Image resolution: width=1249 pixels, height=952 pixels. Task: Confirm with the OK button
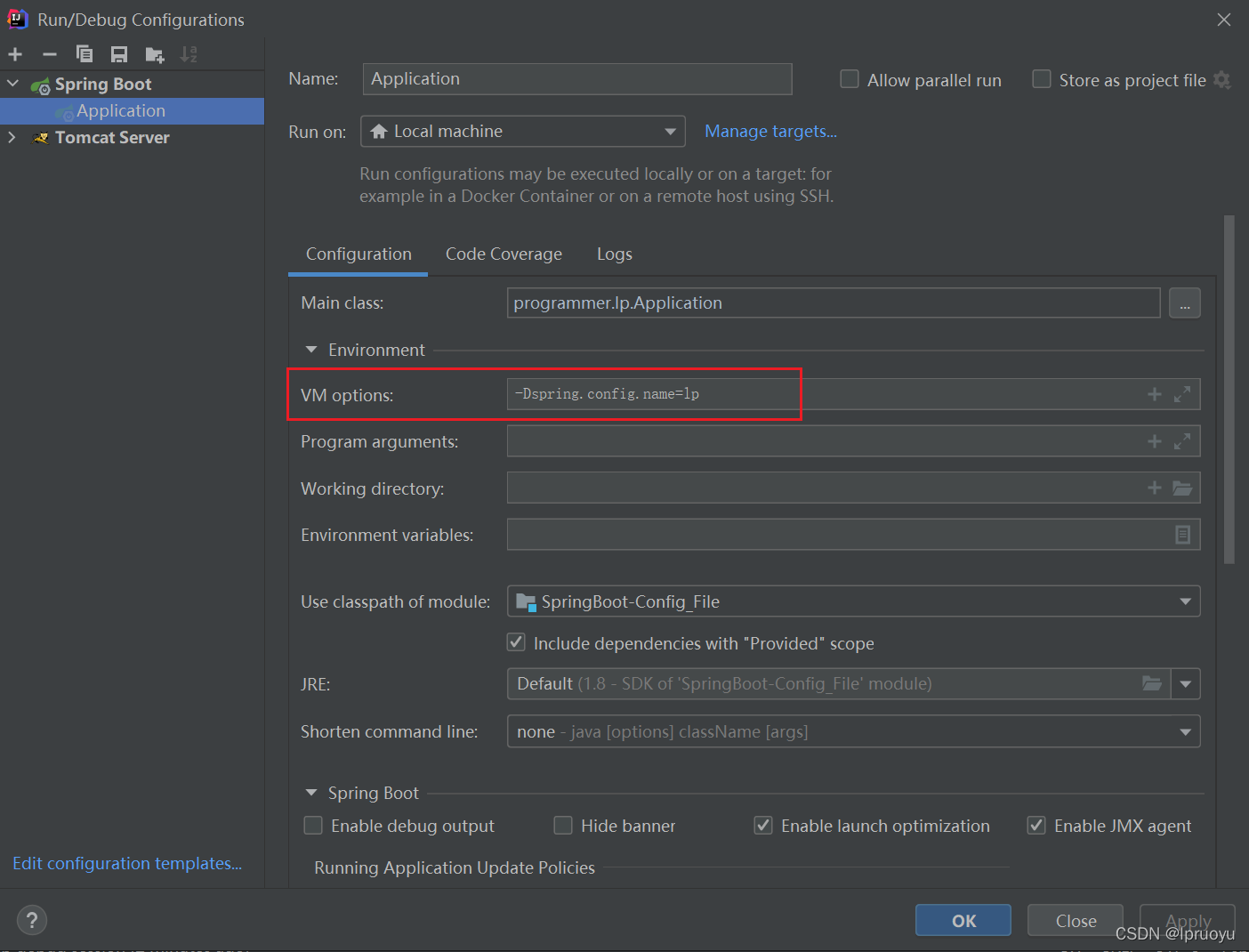[x=963, y=921]
